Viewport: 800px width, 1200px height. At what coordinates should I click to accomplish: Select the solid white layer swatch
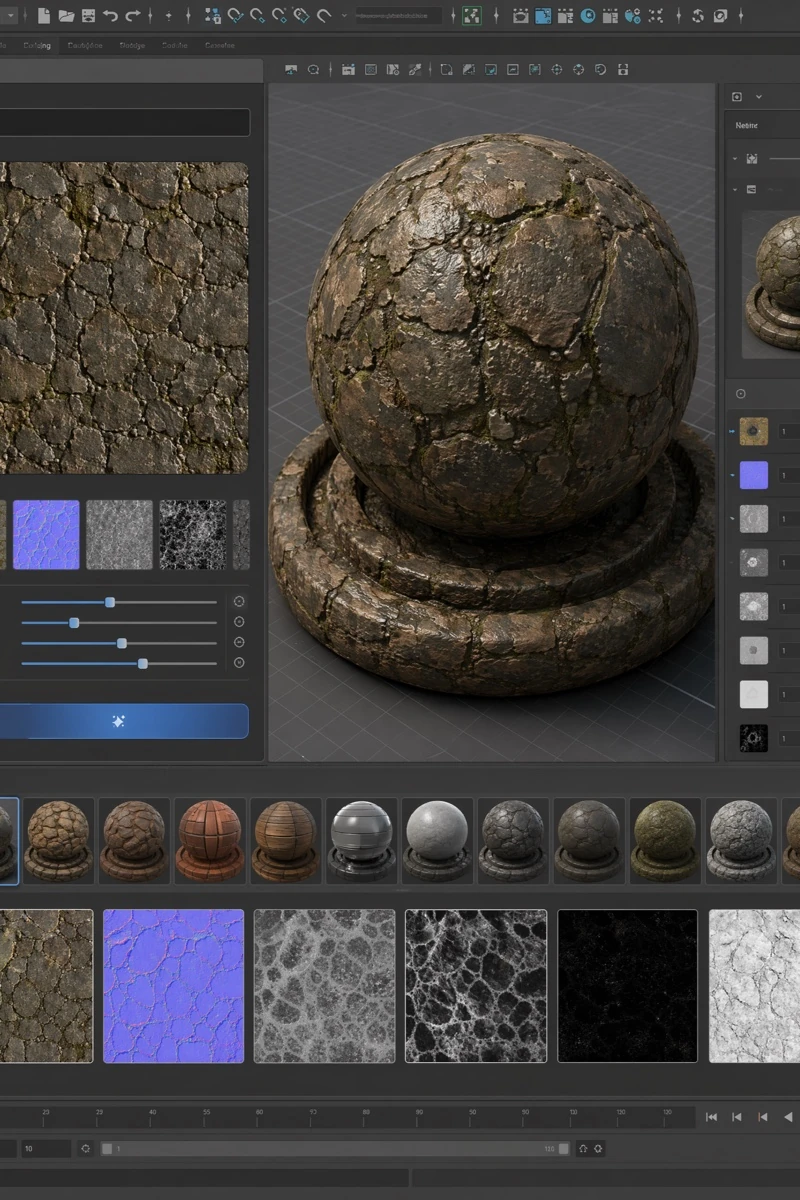click(x=754, y=694)
